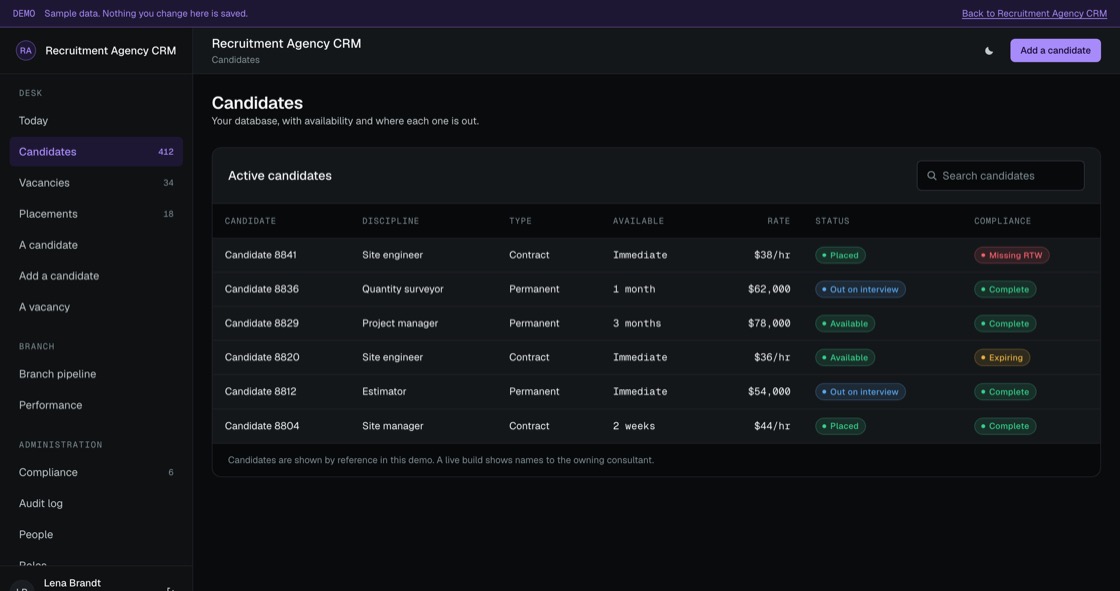
Task: Click the 1 month availability cell
Action: click(634, 289)
